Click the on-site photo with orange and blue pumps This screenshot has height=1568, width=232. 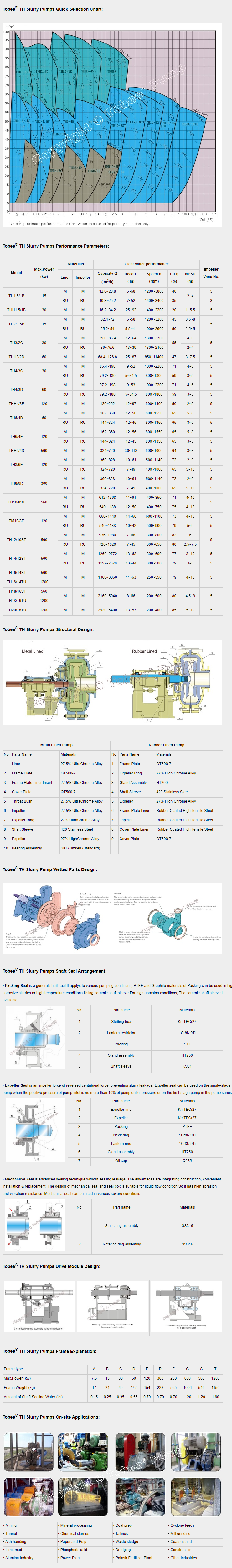[x=29, y=1497]
